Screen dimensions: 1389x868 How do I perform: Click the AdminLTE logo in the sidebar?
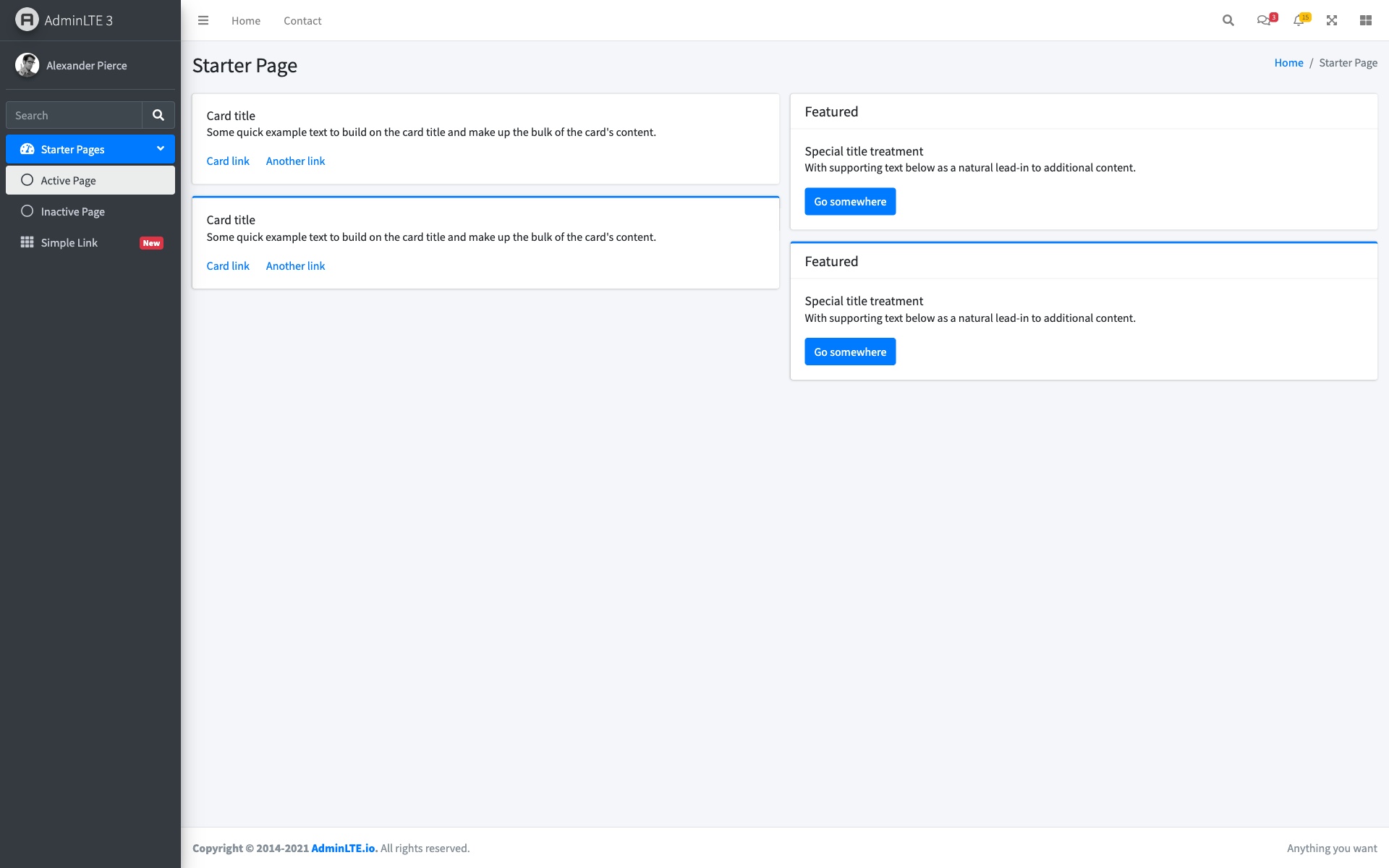point(27,20)
